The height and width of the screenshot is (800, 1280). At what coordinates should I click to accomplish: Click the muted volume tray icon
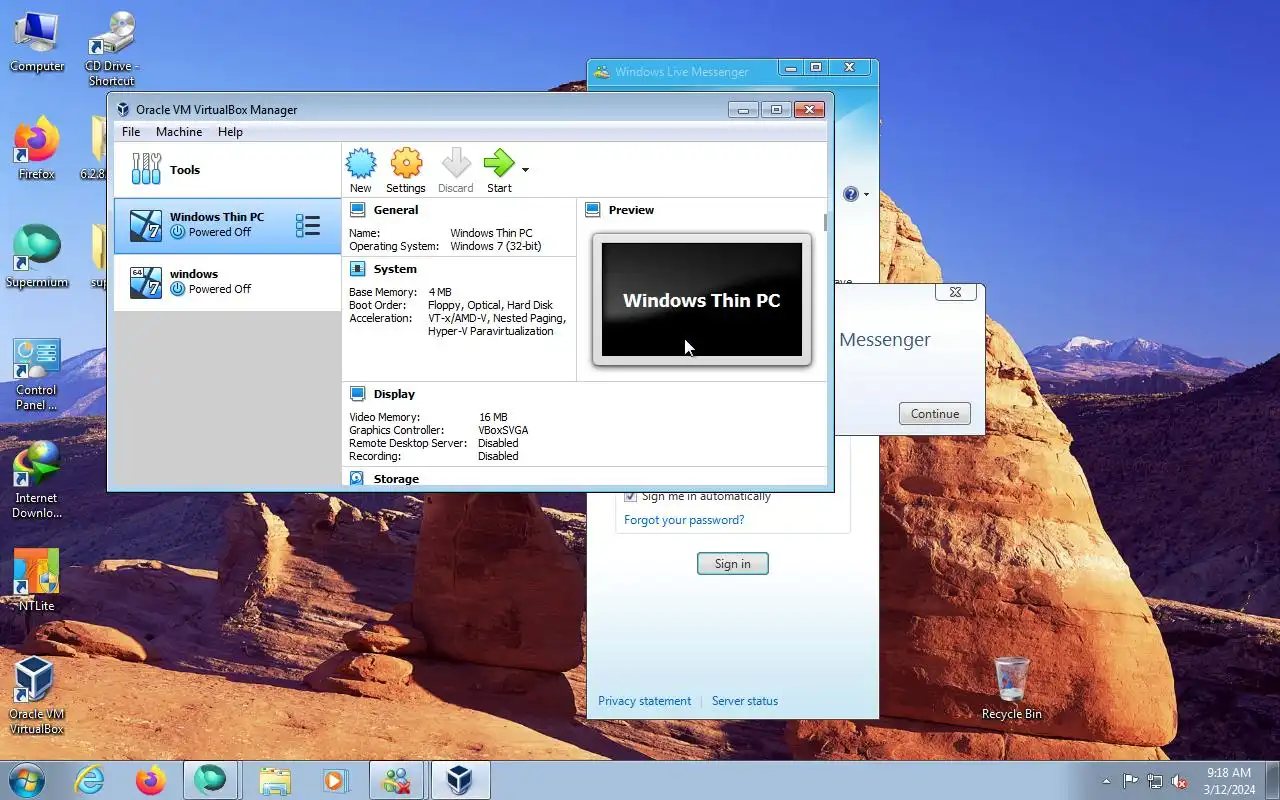click(1180, 781)
